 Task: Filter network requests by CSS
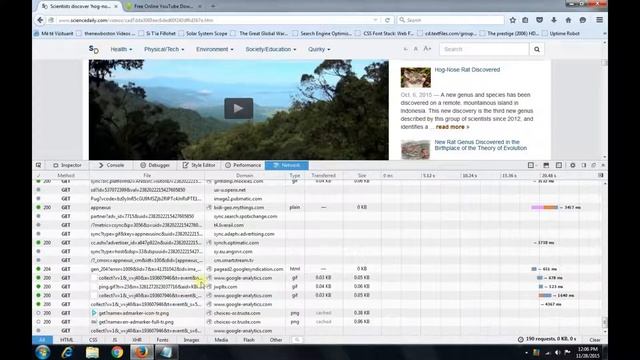pos(93,340)
